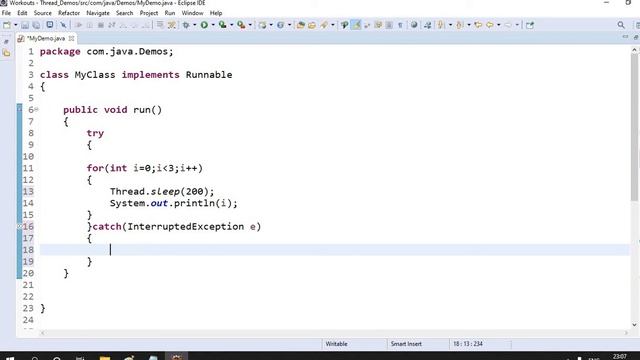Toggle Show Whitespace Characters icon

pyautogui.click(x=400, y=25)
